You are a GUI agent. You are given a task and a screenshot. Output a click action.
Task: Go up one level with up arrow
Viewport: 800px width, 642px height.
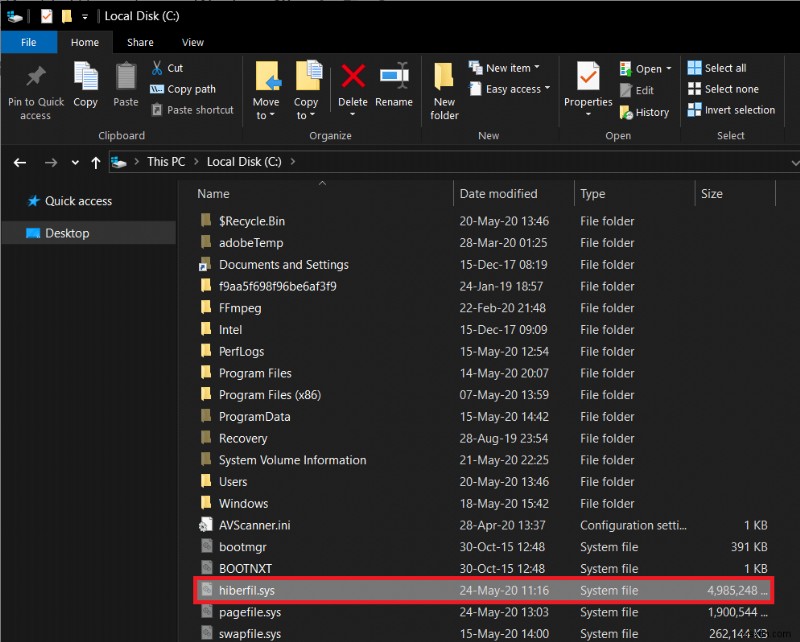(96, 162)
